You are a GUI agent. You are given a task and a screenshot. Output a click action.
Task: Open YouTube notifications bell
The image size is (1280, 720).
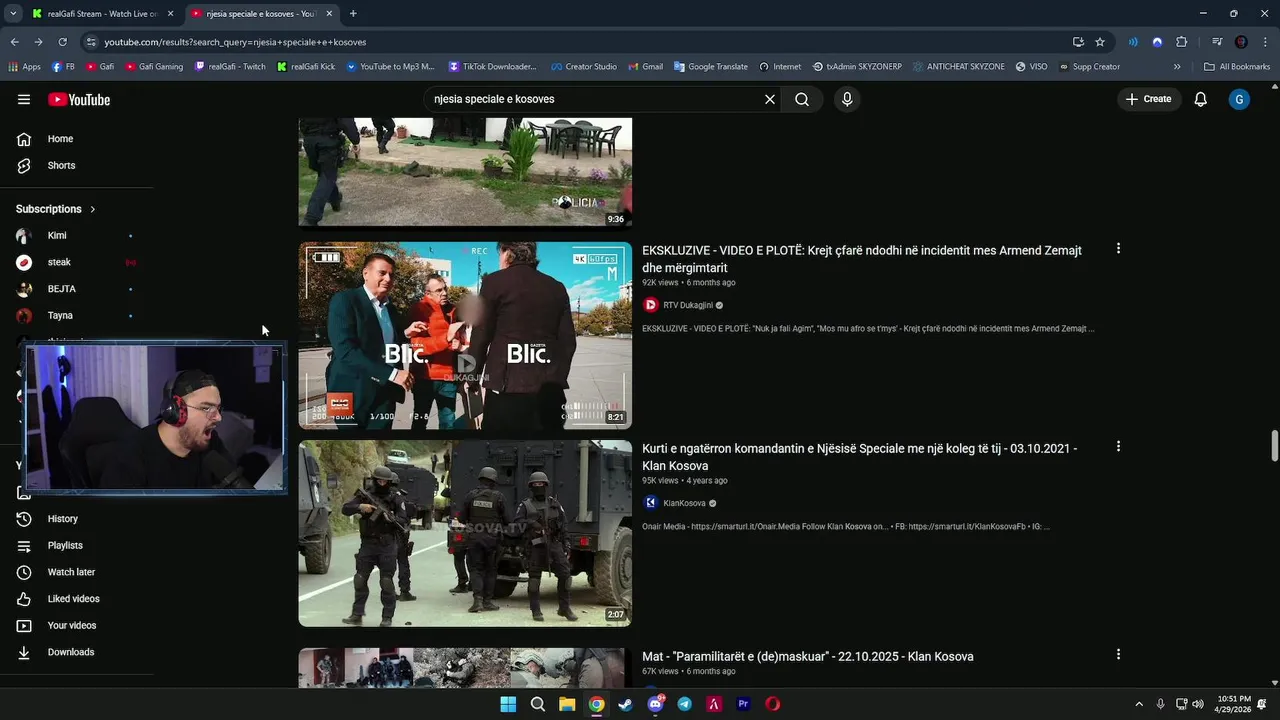tap(1201, 99)
